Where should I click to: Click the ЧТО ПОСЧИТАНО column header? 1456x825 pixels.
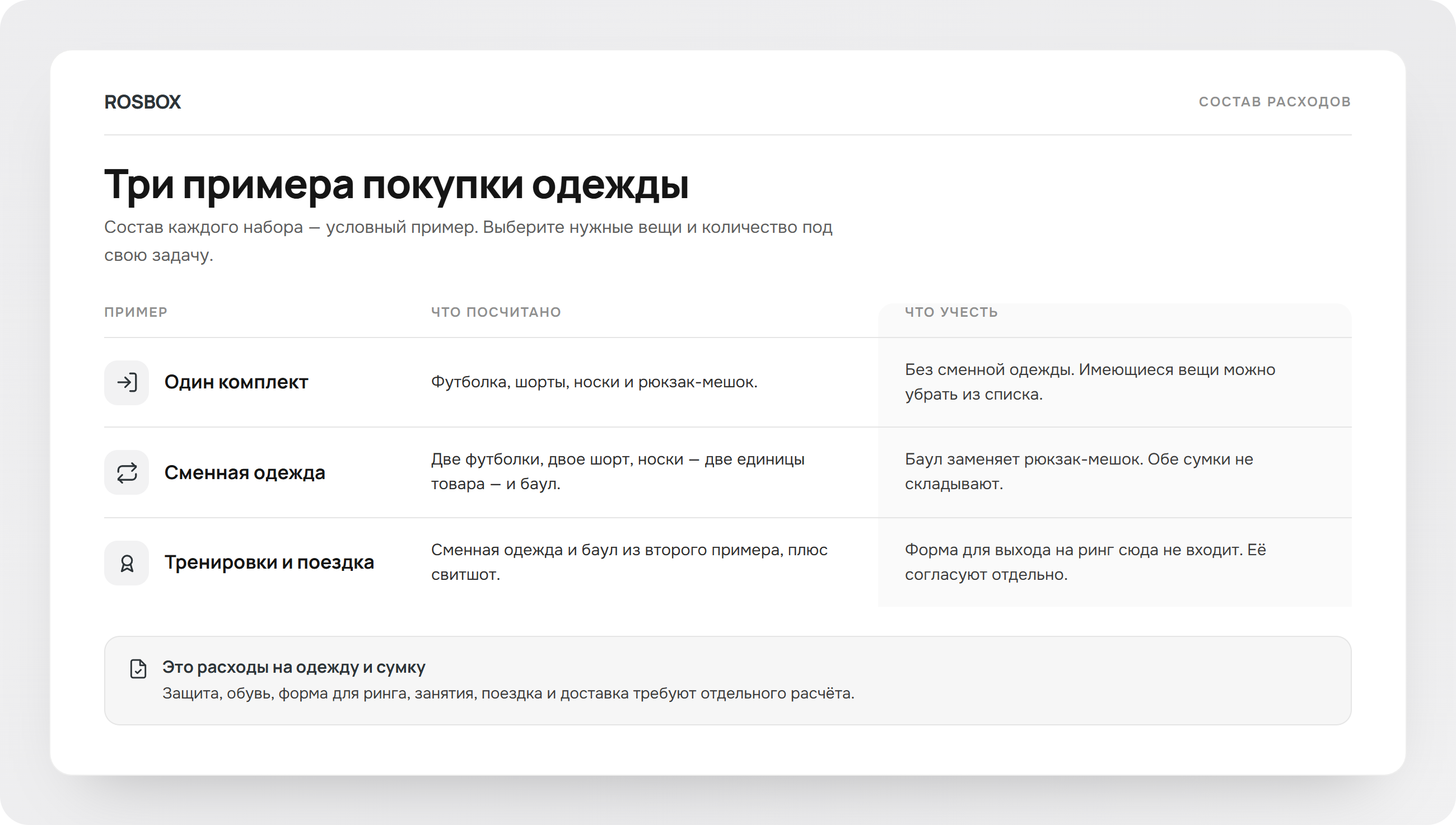coord(496,312)
